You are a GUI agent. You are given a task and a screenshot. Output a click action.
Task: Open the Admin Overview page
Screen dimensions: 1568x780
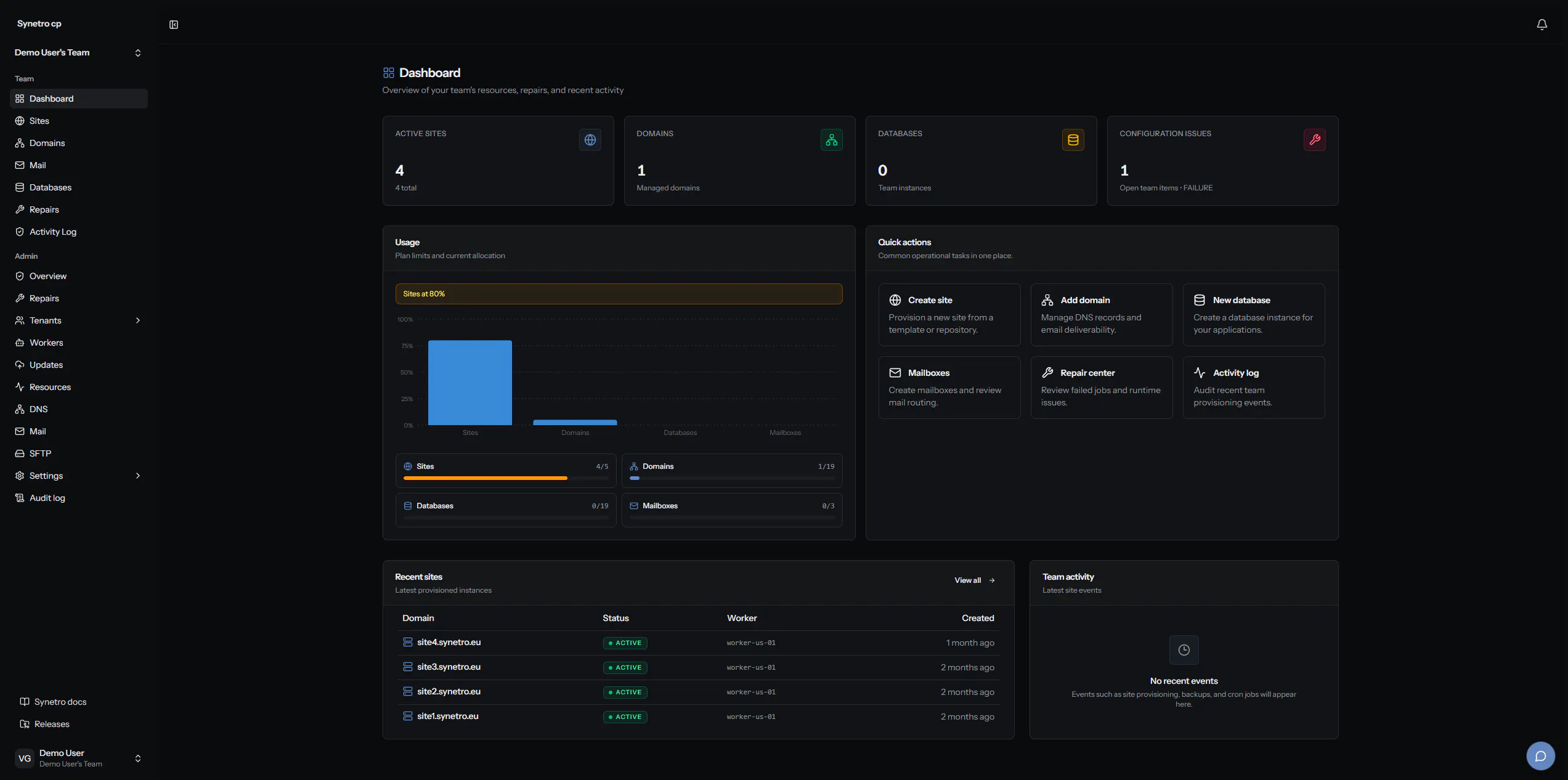[x=79, y=276]
